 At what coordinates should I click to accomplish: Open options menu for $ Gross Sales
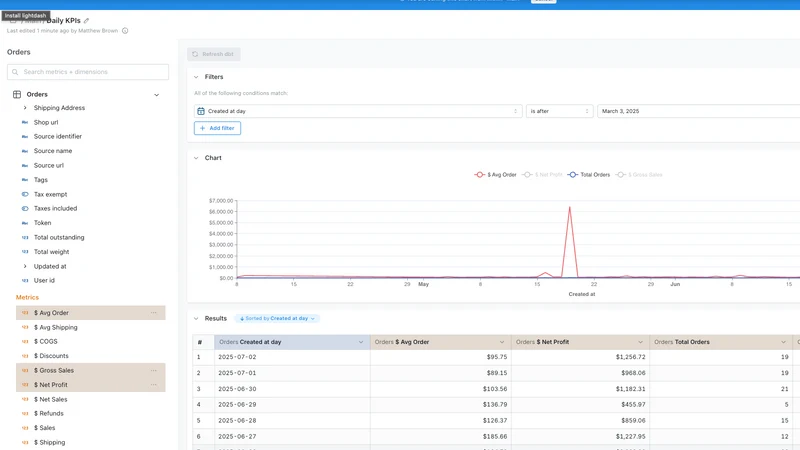tap(154, 370)
